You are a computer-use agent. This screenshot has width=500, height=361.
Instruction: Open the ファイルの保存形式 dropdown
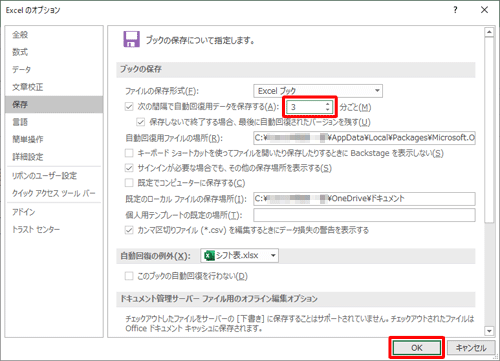pos(318,91)
